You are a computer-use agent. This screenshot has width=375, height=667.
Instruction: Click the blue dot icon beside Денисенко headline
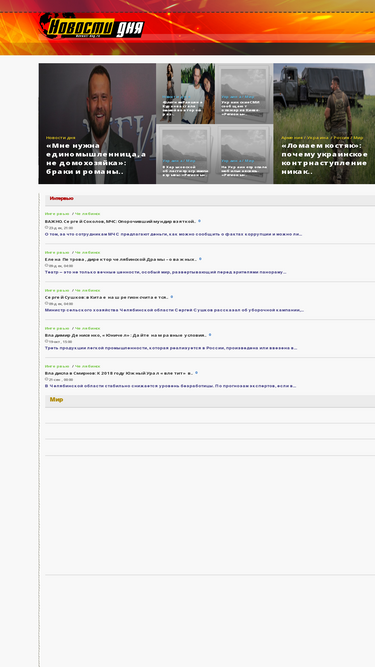[210, 335]
